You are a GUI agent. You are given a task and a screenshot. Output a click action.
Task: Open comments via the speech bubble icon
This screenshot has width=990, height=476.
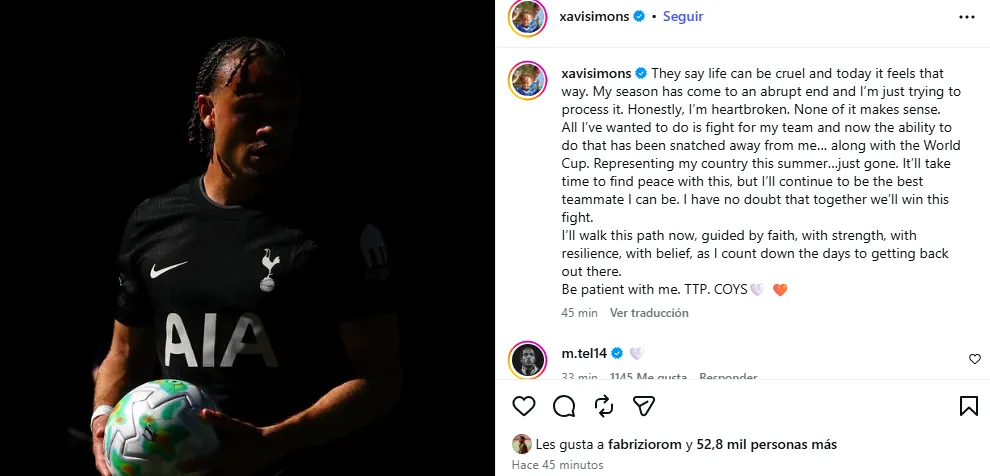coord(564,406)
